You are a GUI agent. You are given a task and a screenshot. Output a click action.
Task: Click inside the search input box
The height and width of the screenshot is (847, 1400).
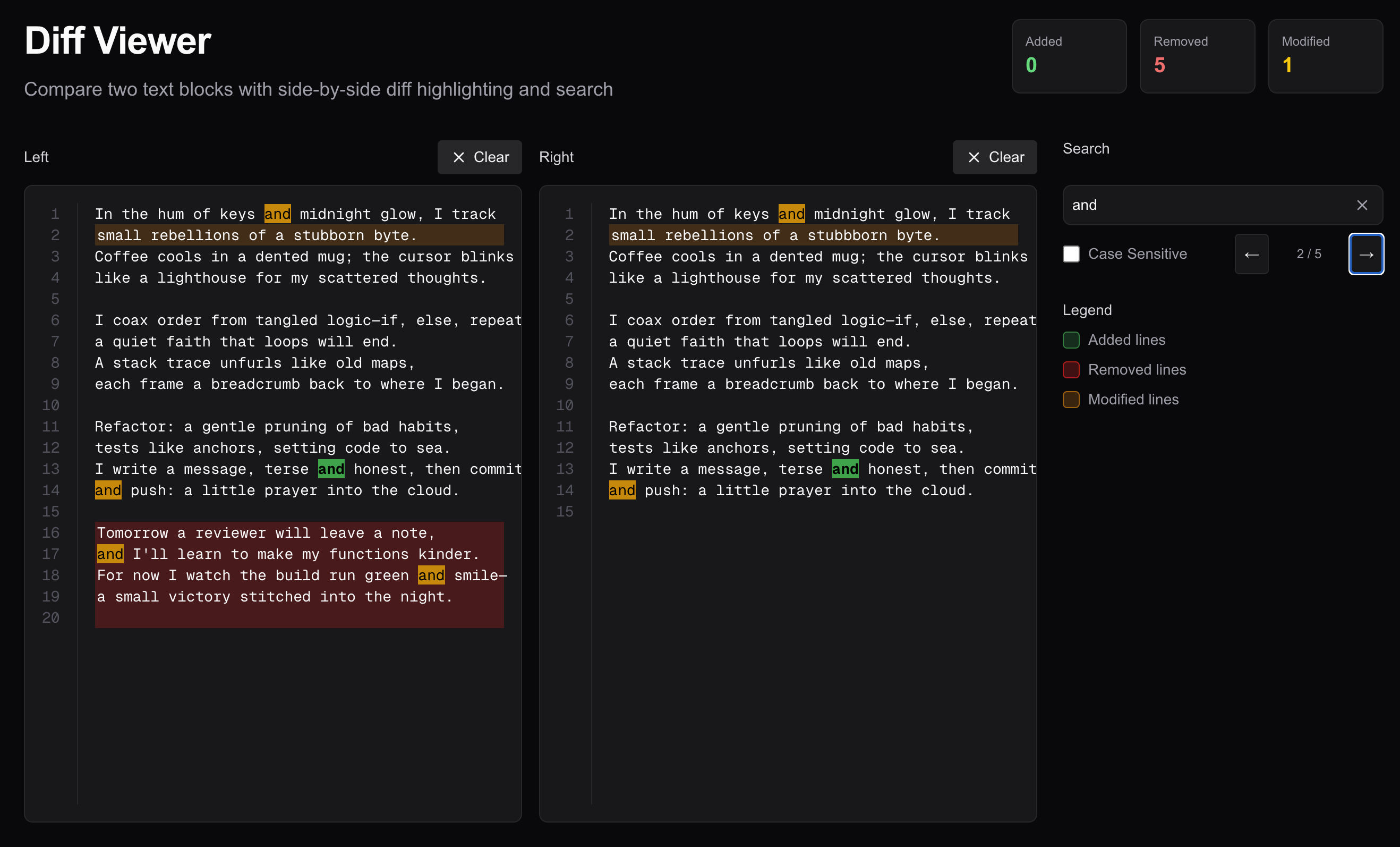[1193, 205]
